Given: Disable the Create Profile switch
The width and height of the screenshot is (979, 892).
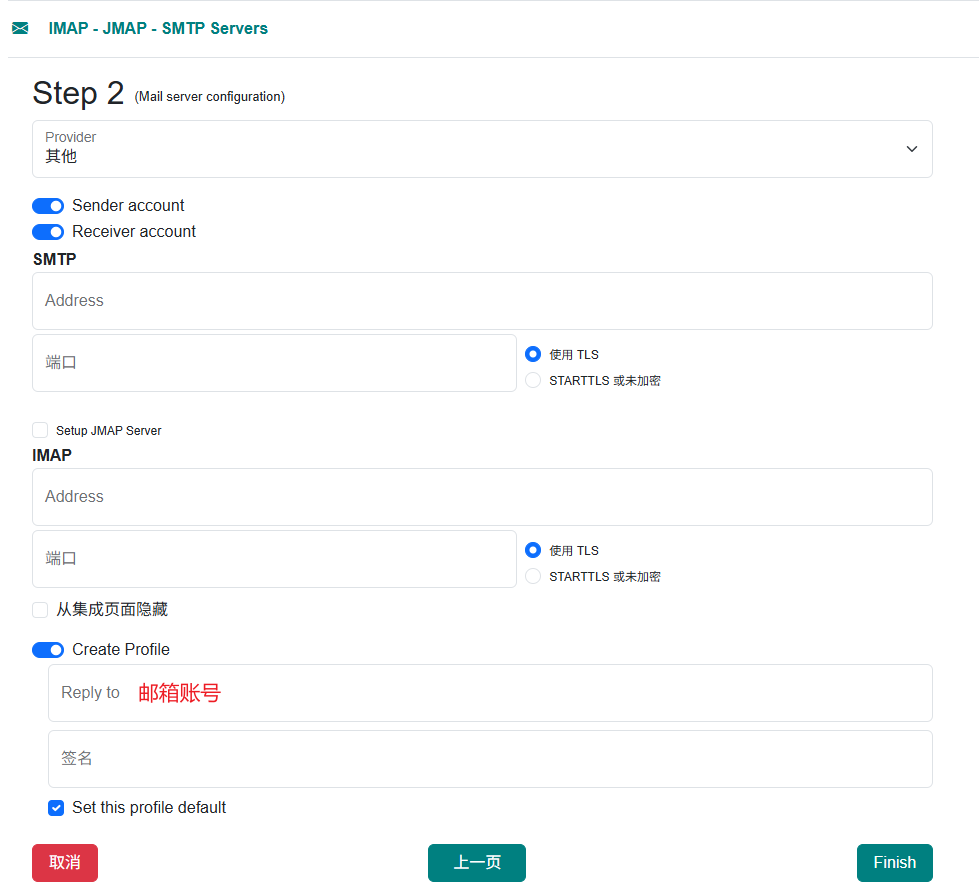Looking at the screenshot, I should [47, 649].
